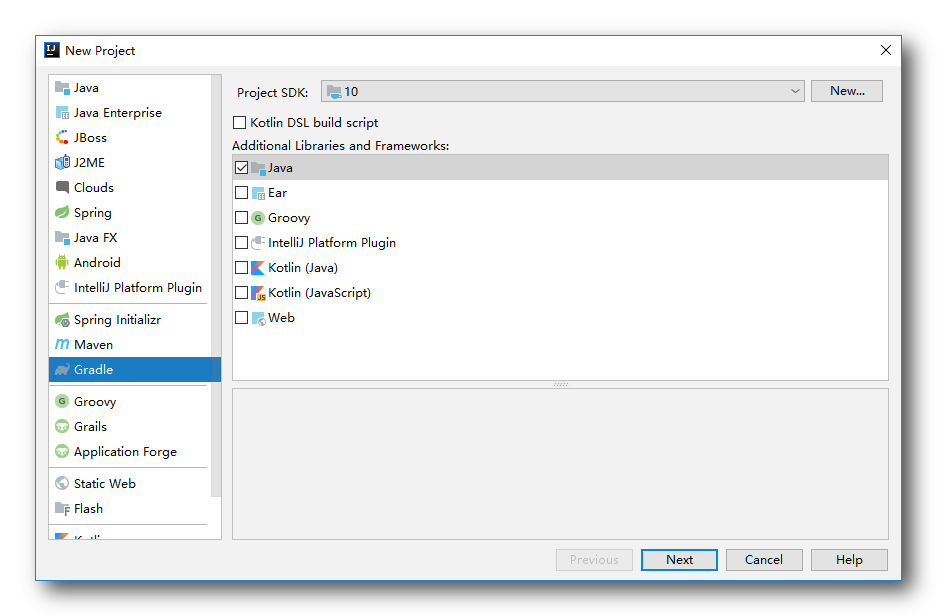Open Help for this dialog
The image size is (937, 616).
(849, 560)
